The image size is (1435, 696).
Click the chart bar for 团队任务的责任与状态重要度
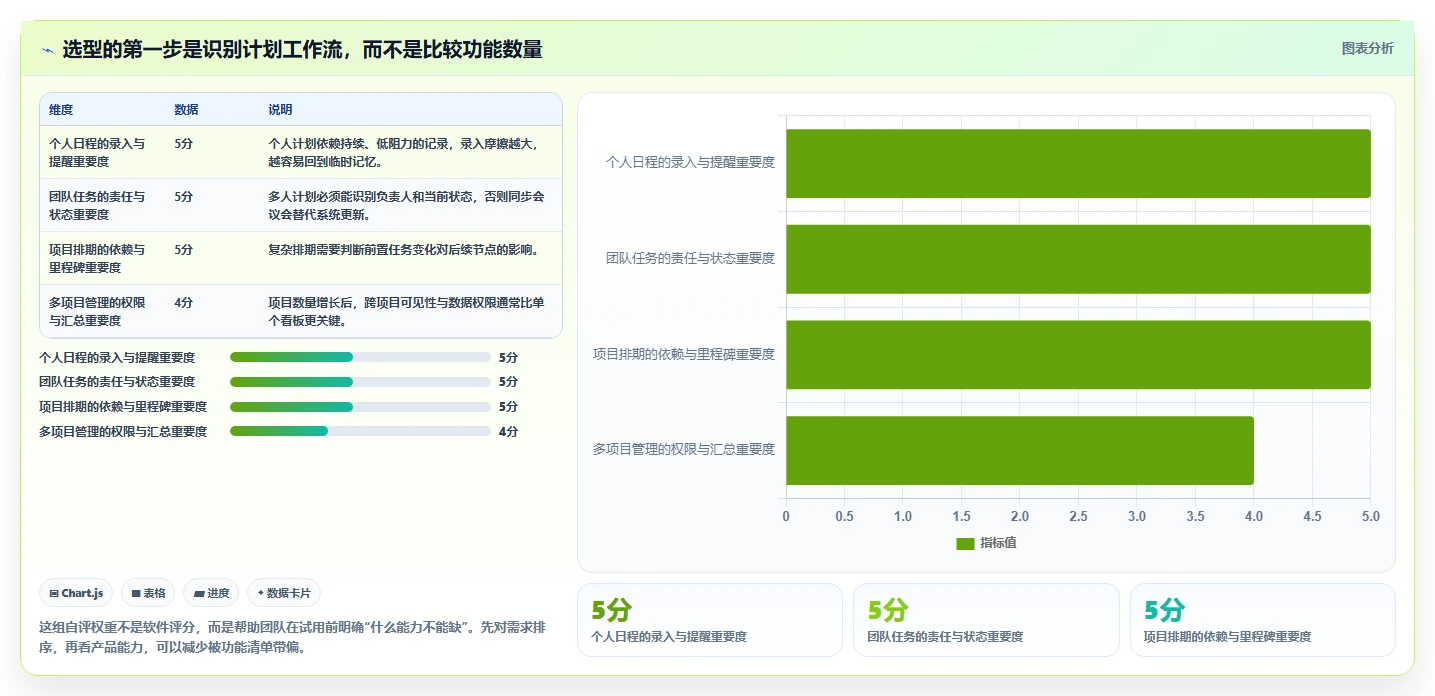[x=1078, y=259]
